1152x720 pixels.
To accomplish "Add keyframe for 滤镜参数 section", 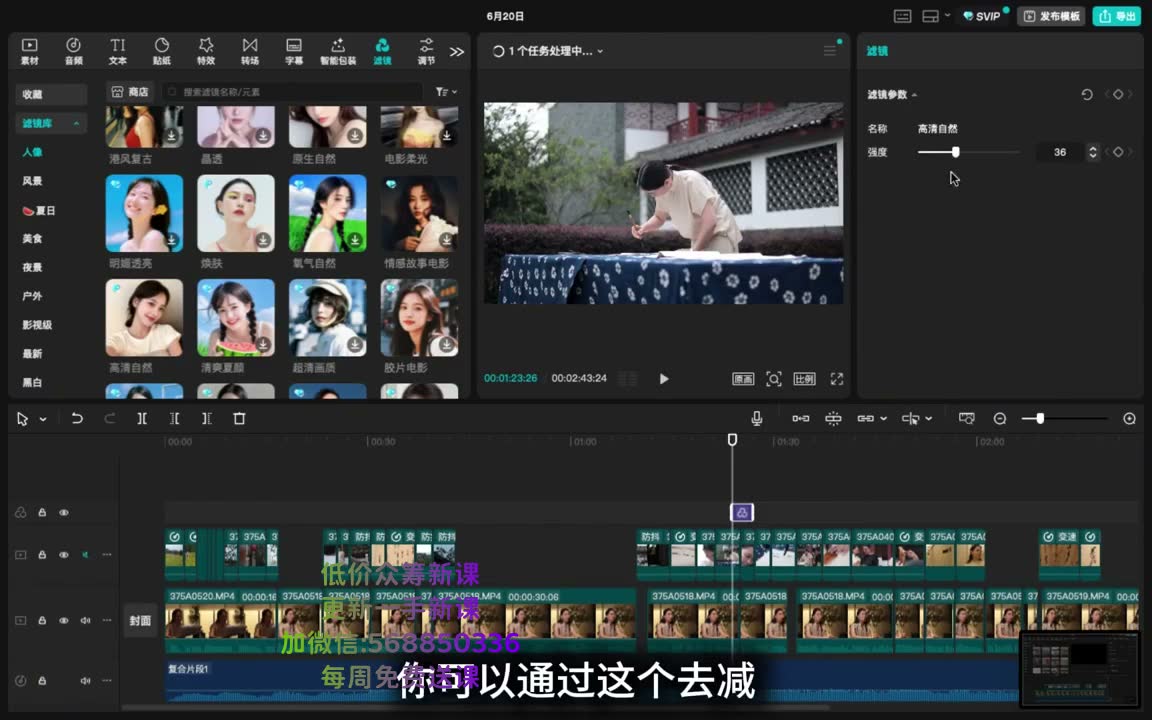I will click(1117, 94).
